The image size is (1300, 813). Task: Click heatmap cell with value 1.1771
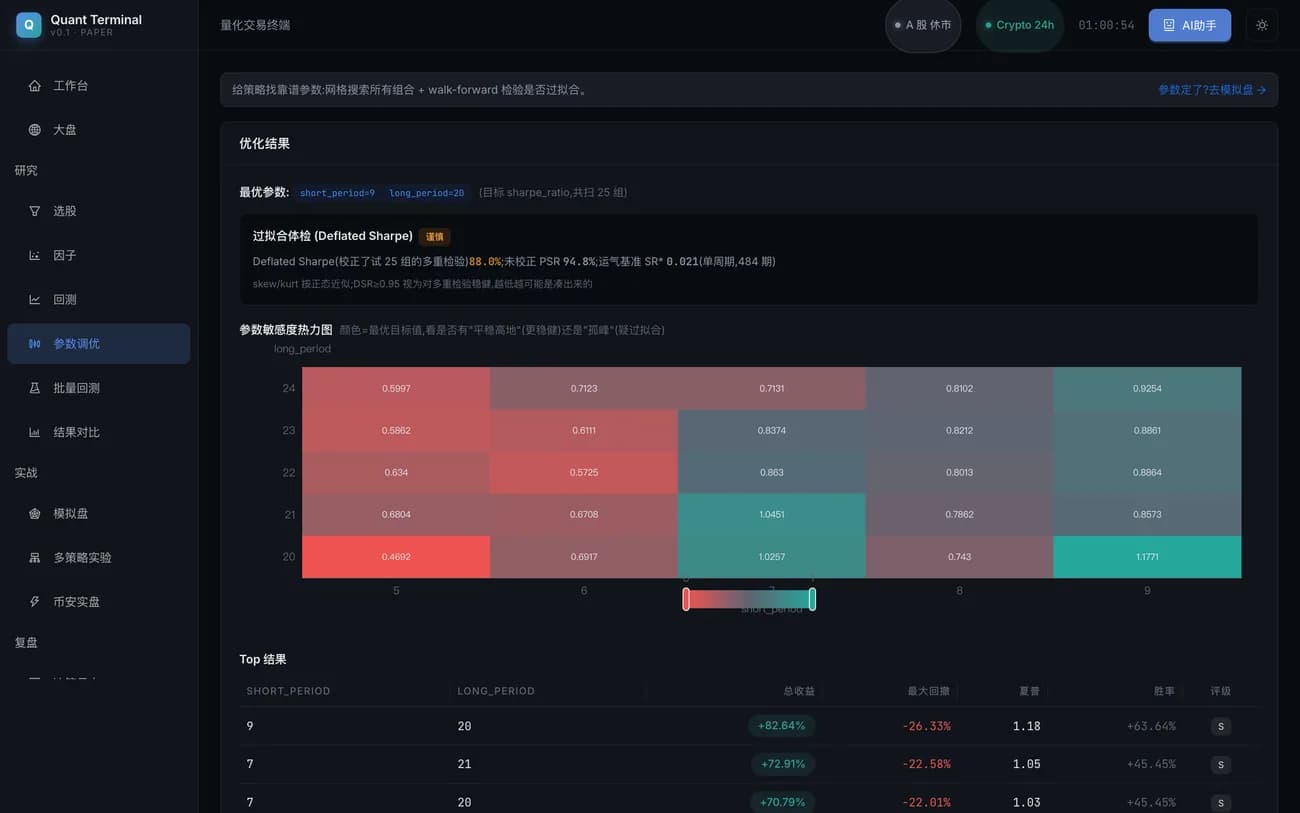coord(1147,557)
